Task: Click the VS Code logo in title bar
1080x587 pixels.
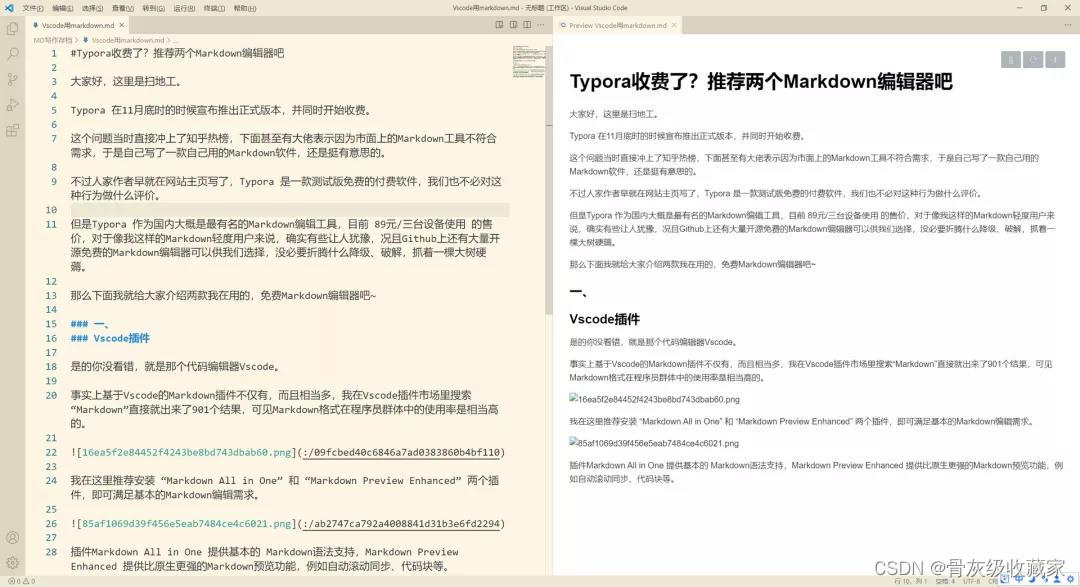Action: [x=9, y=8]
